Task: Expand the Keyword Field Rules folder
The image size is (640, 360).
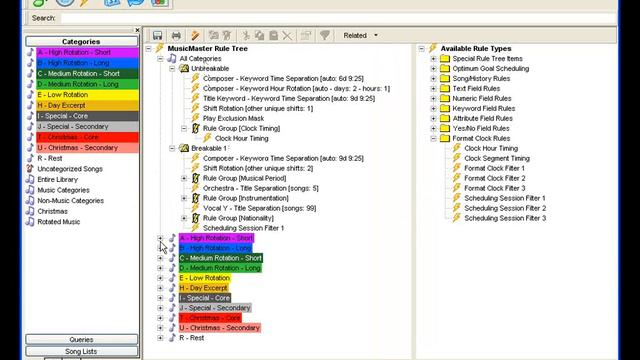Action: (433, 109)
